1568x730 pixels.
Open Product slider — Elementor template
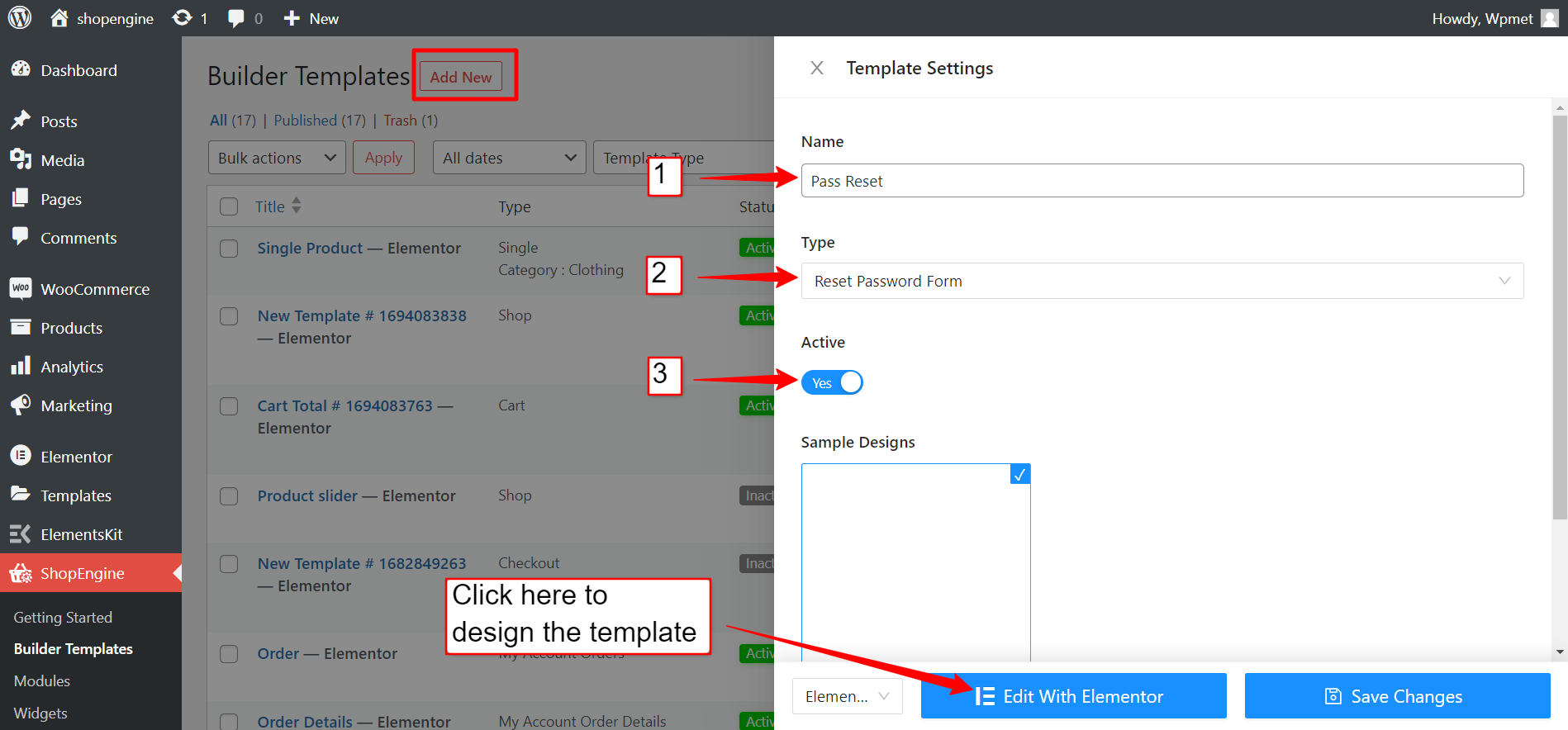click(x=356, y=495)
